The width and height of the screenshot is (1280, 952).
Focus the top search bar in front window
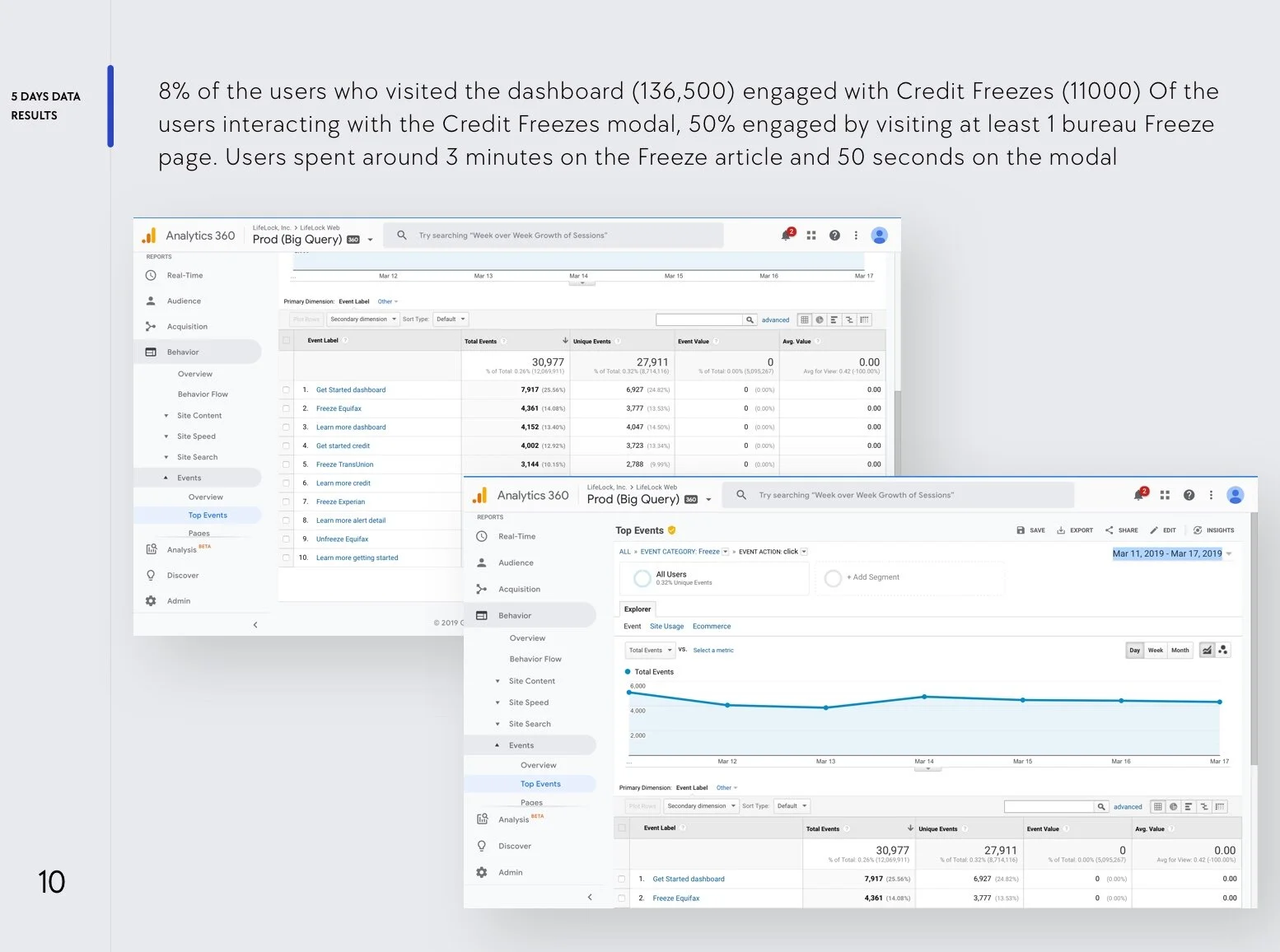[899, 495]
